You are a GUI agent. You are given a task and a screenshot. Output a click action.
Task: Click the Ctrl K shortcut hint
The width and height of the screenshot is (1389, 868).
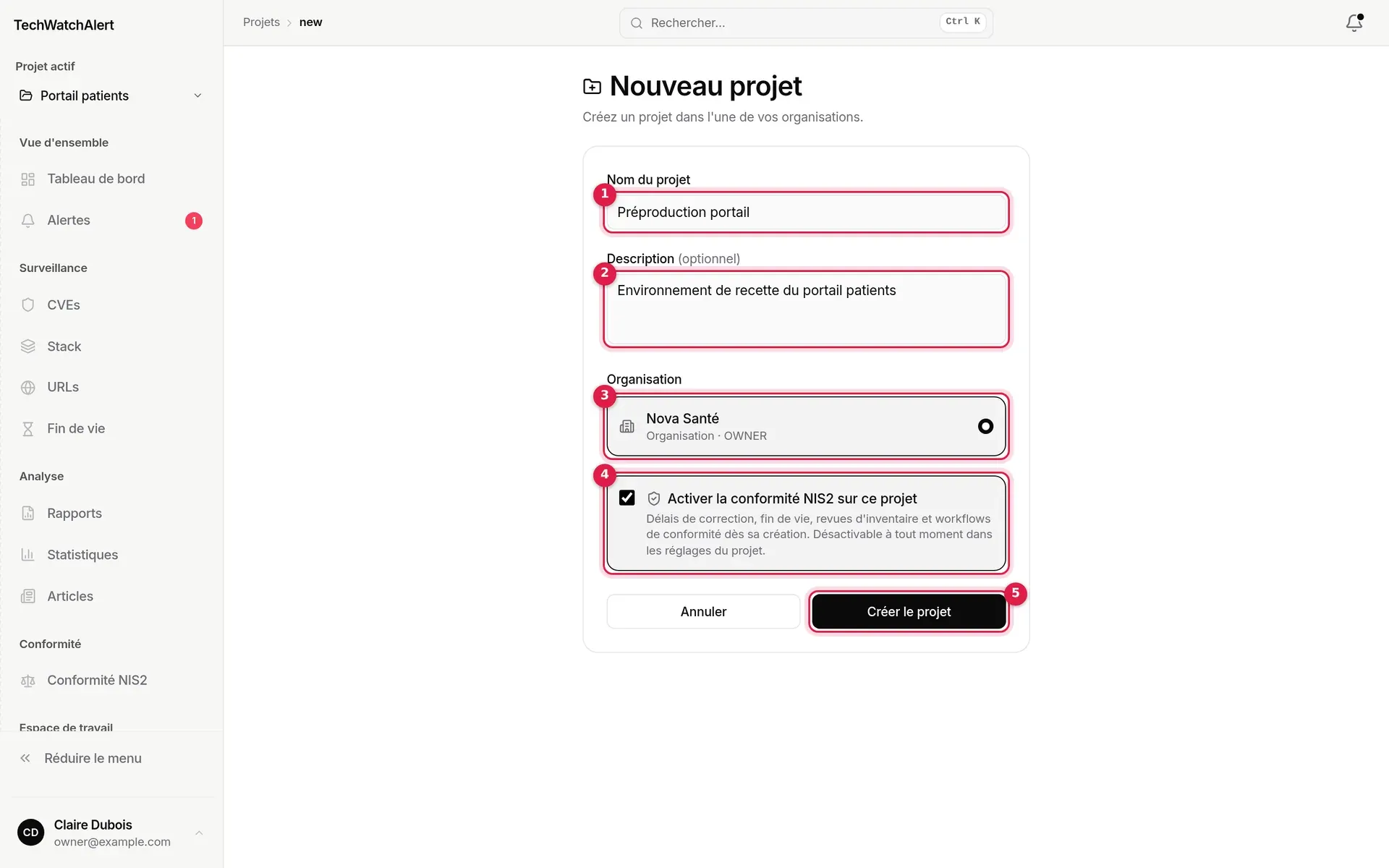(x=963, y=22)
